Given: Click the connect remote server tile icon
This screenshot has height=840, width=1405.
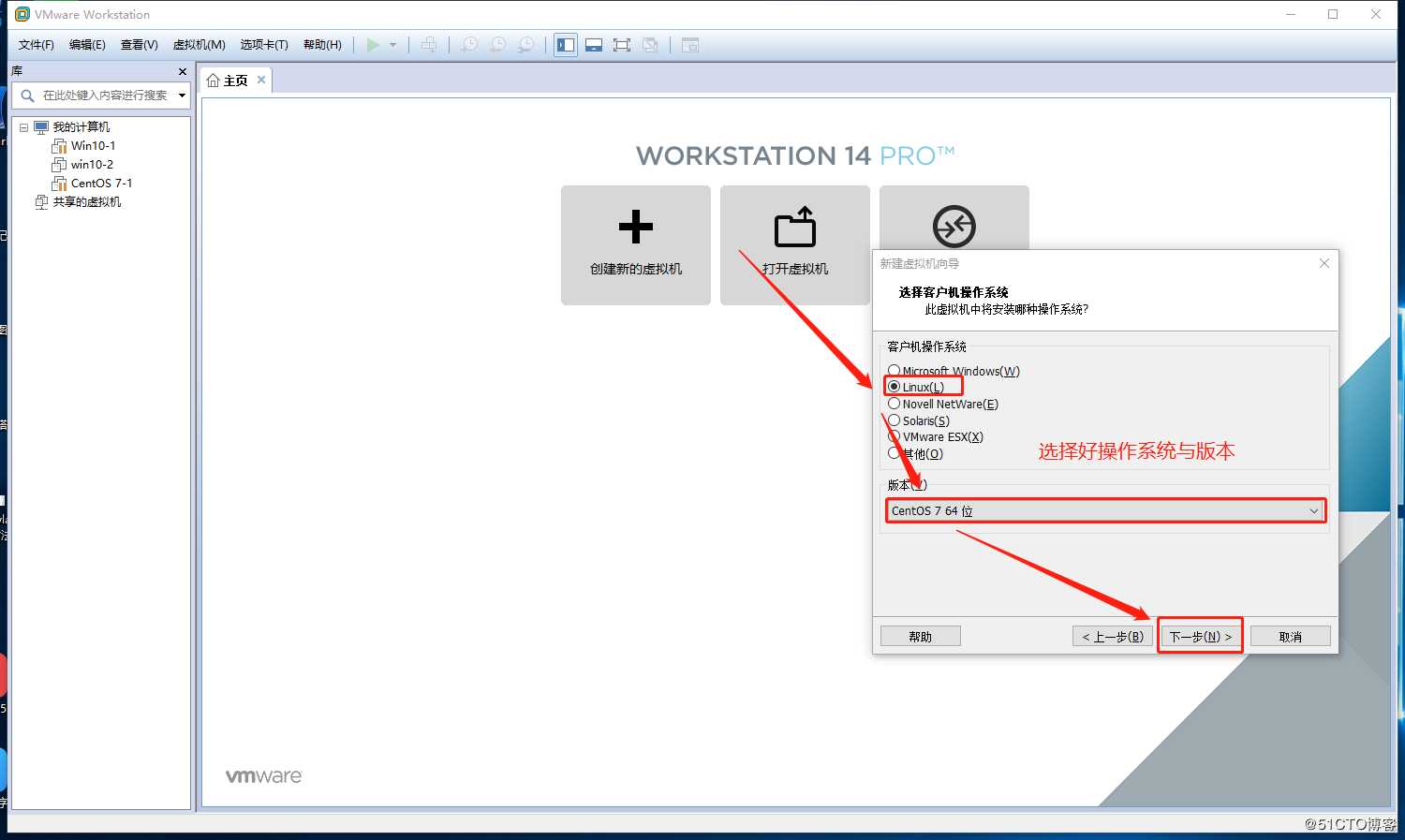Looking at the screenshot, I should point(954,226).
